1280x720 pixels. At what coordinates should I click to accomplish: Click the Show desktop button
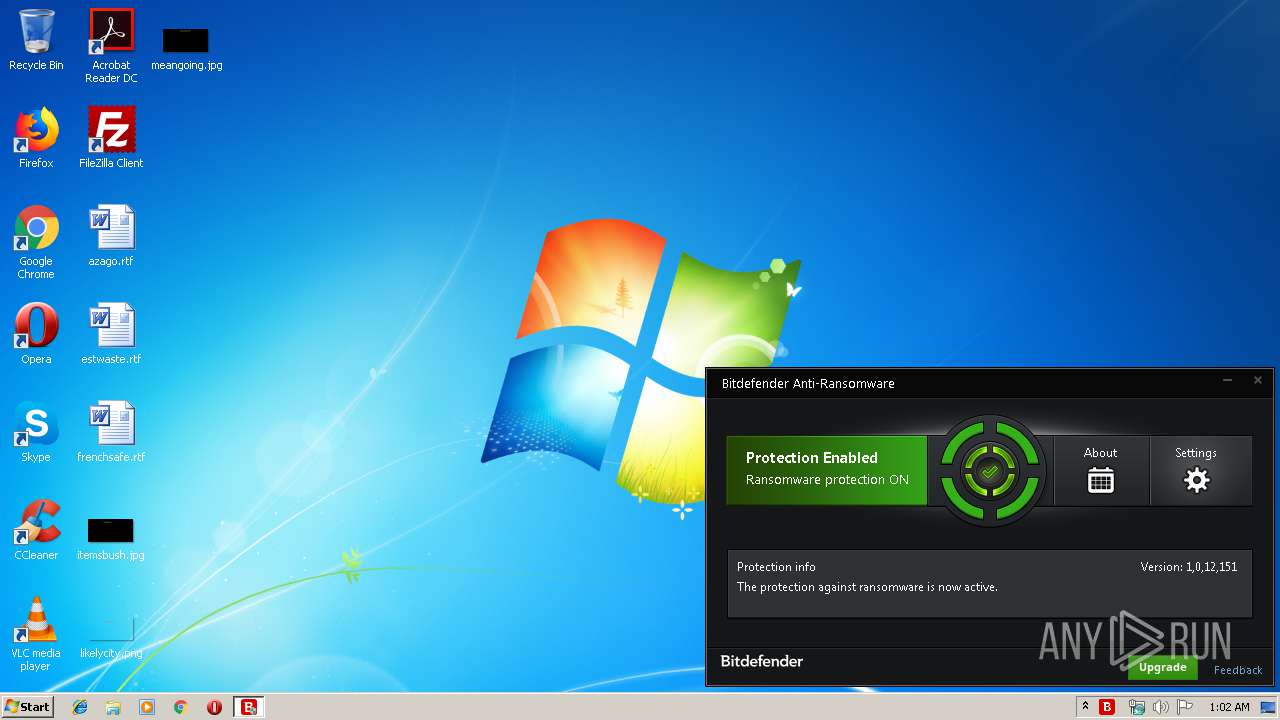(1268, 707)
